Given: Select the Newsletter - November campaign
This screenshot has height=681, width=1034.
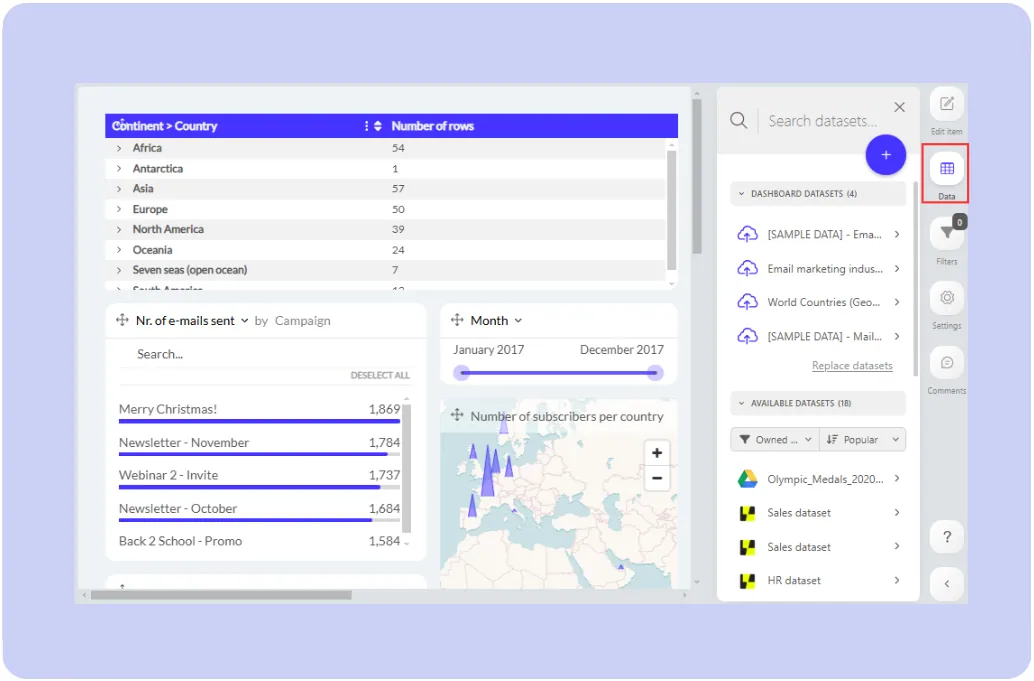Looking at the screenshot, I should (x=259, y=444).
